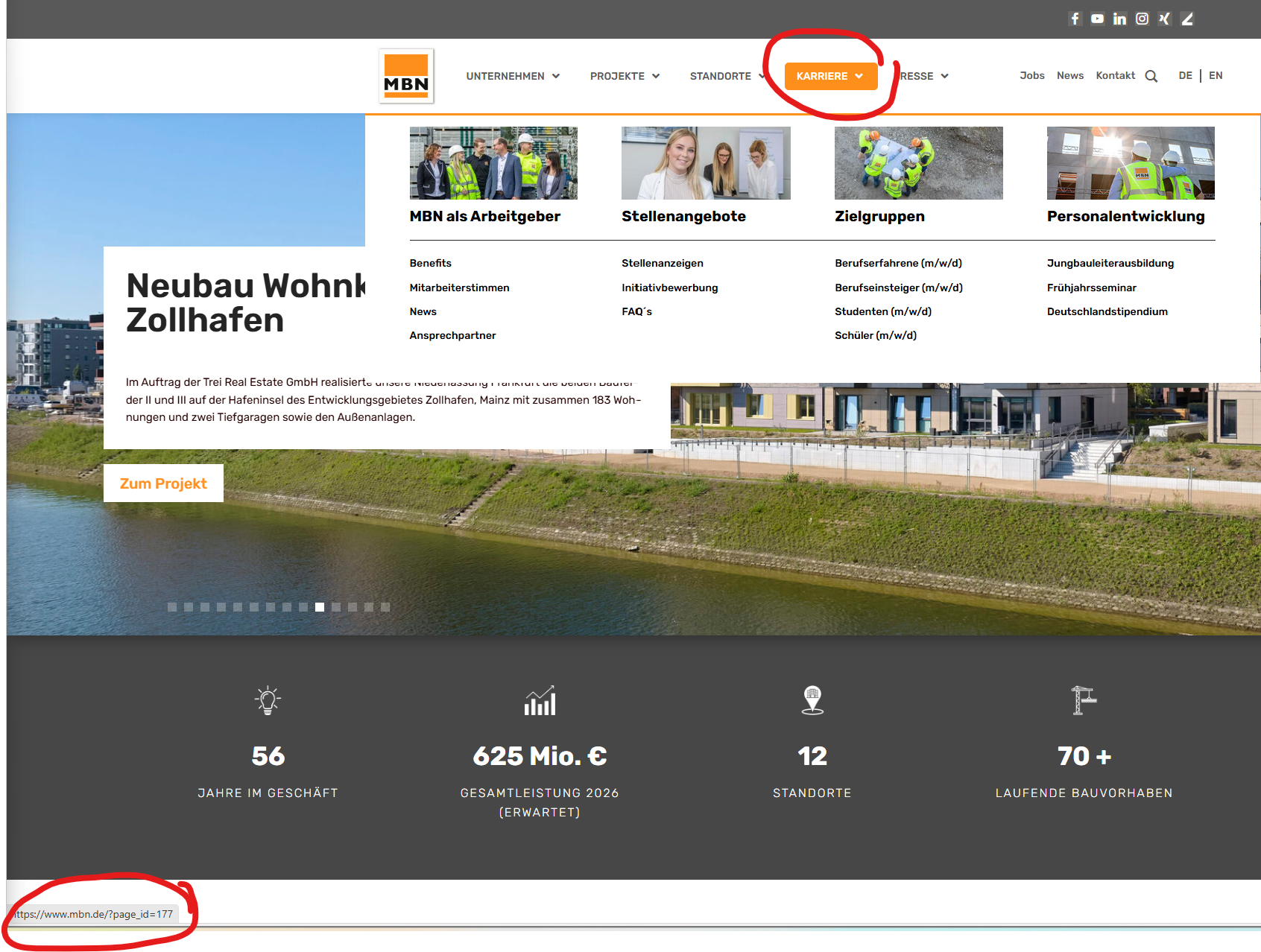Collapse the orange Karriere dropdown
The height and width of the screenshot is (952, 1261).
pos(830,76)
